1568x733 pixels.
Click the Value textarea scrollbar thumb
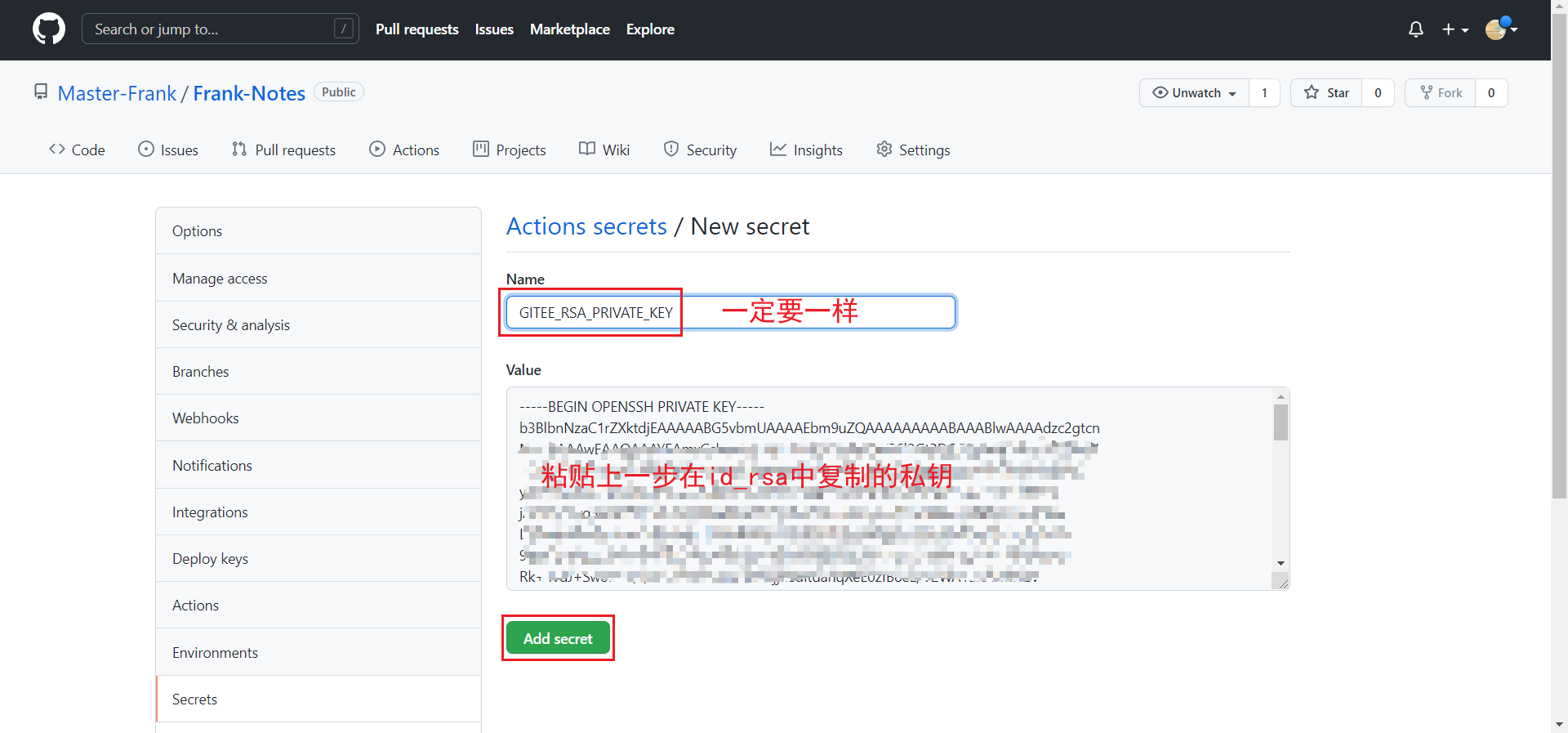click(1281, 422)
